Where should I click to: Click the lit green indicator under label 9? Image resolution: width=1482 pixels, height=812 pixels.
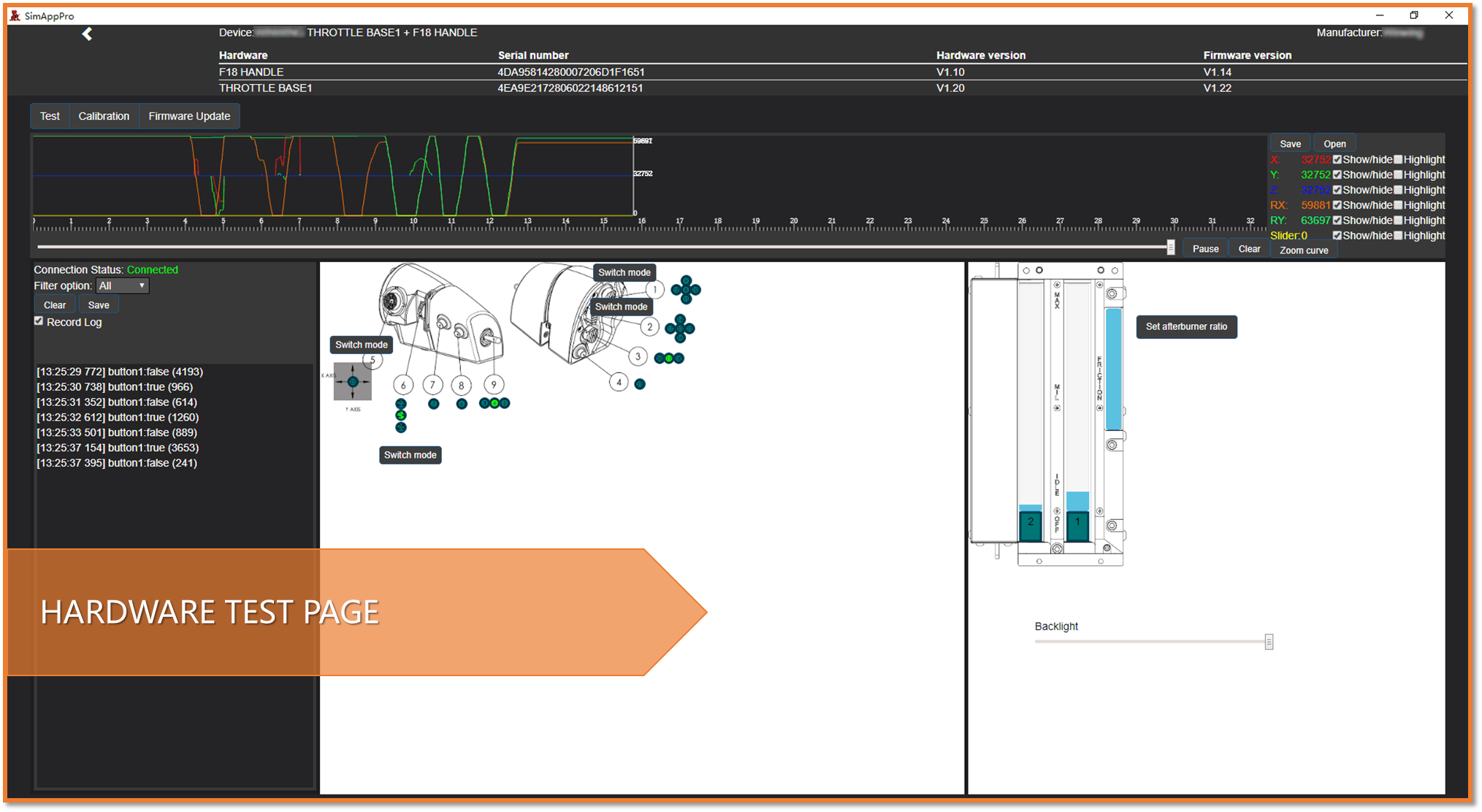click(494, 403)
